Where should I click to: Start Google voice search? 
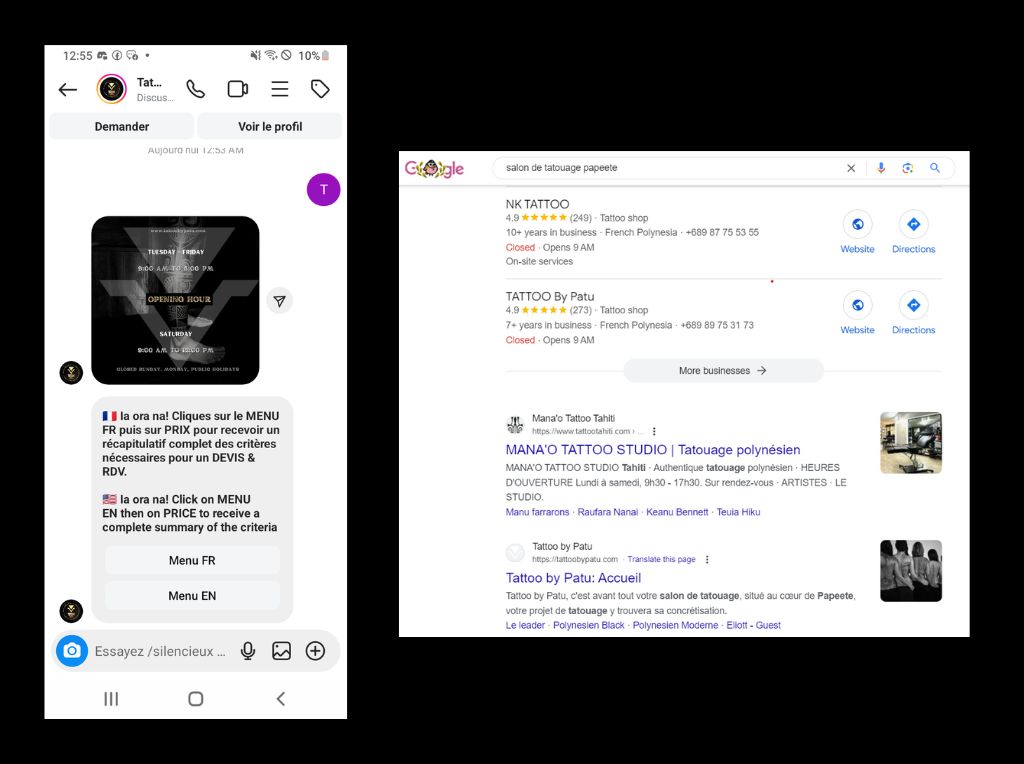tap(881, 168)
